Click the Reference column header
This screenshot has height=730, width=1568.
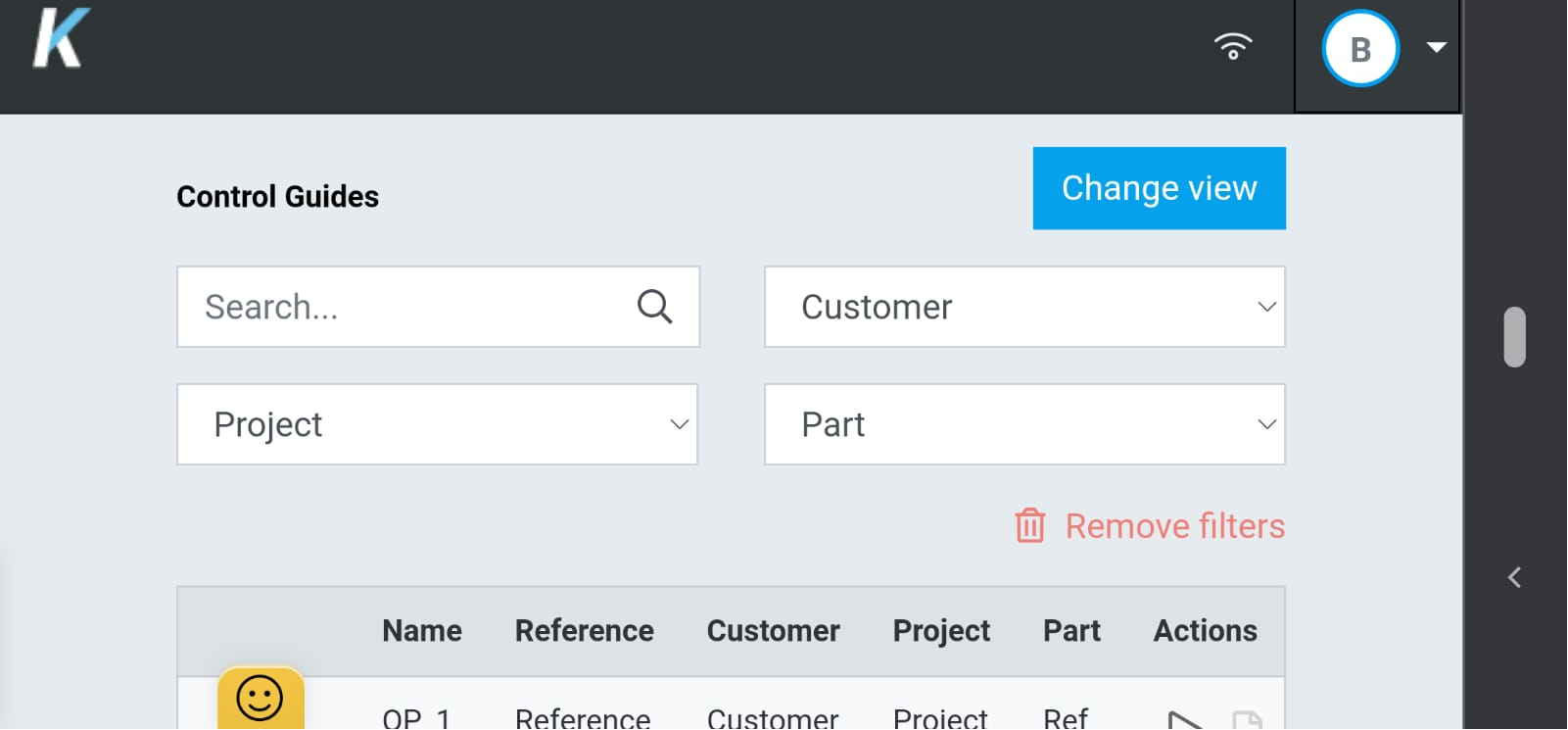[x=584, y=630]
